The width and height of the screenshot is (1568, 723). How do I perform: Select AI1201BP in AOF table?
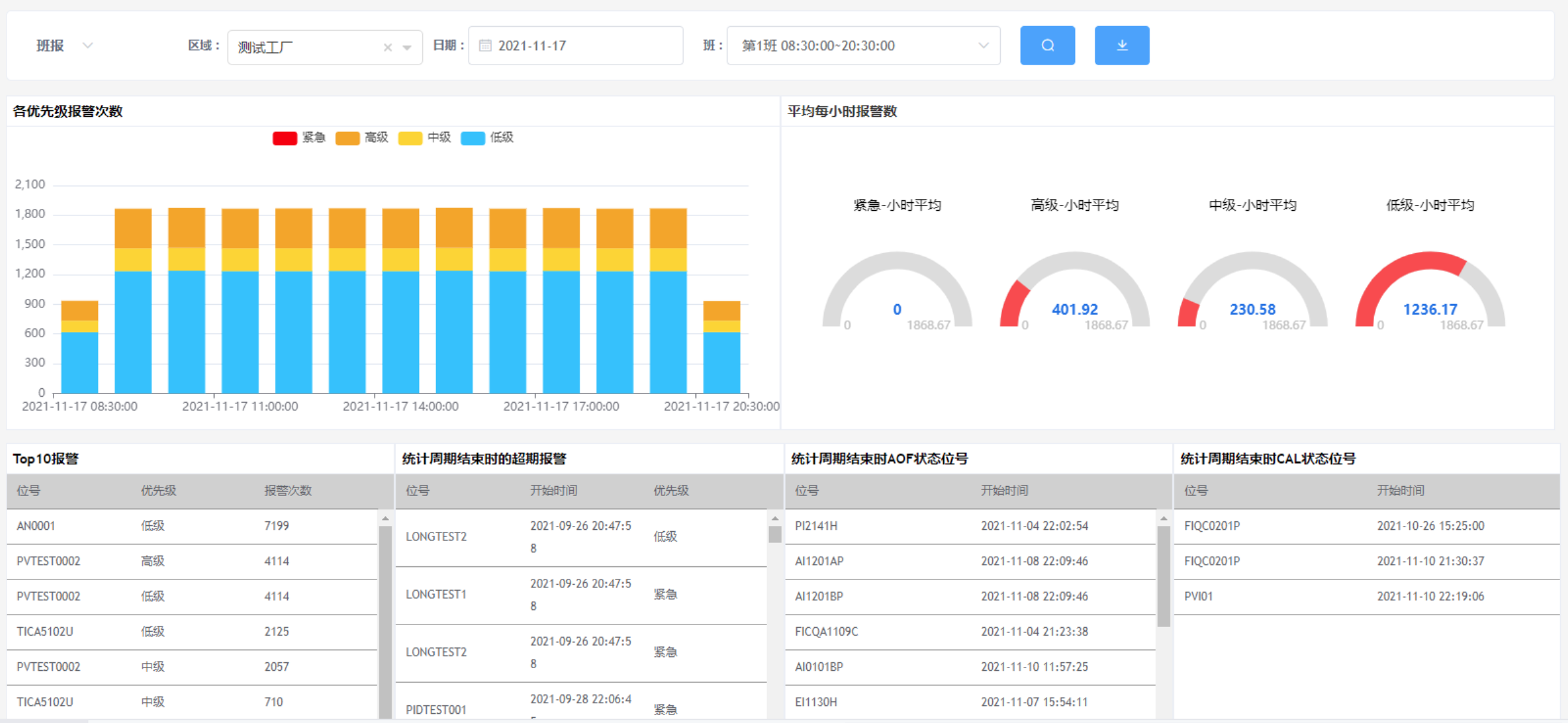(970, 597)
